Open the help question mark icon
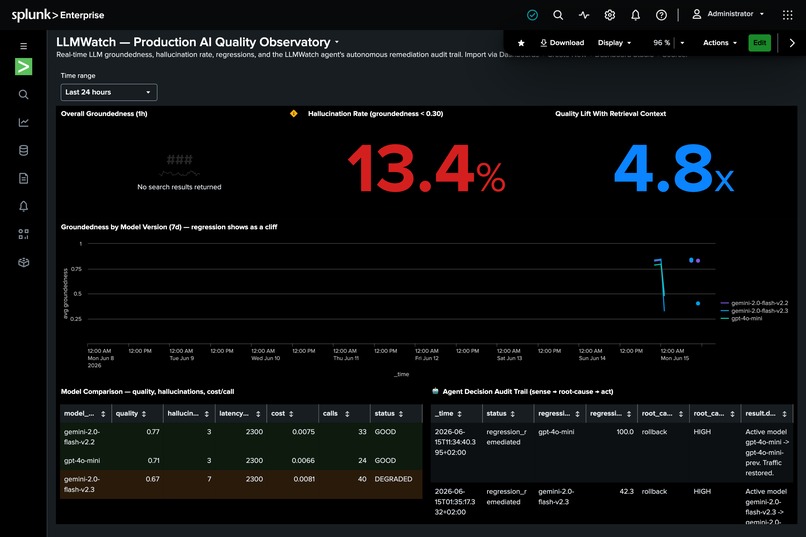 [x=661, y=15]
